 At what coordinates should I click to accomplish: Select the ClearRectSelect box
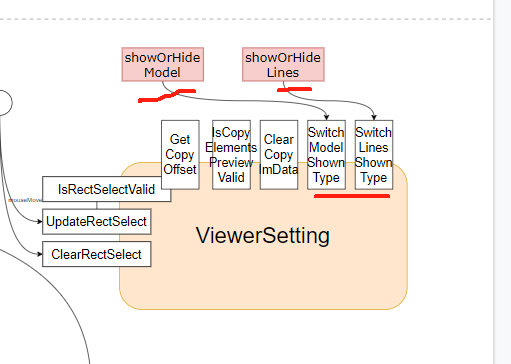pyautogui.click(x=97, y=254)
